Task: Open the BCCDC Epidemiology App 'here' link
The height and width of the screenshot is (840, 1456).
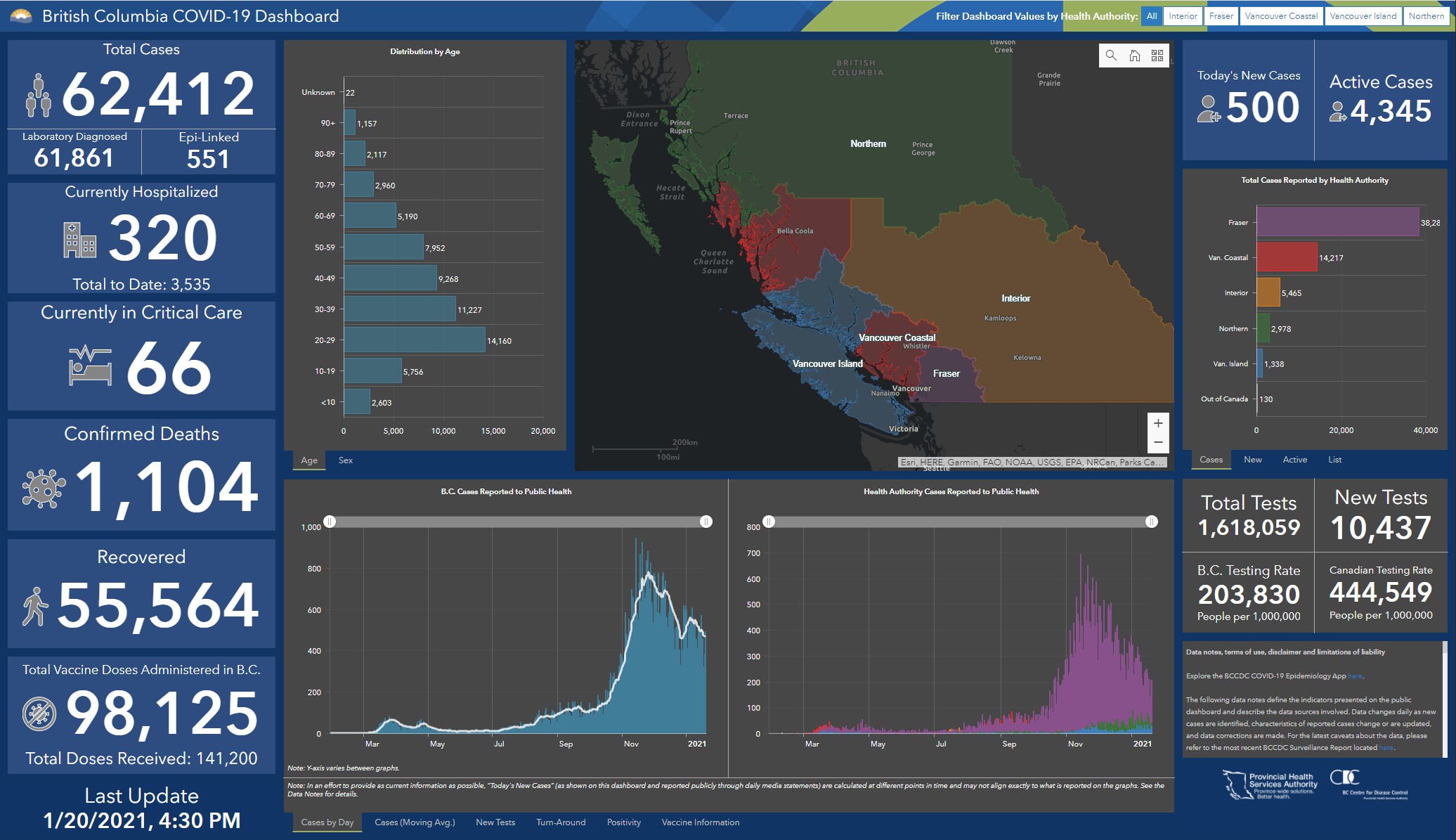Action: pyautogui.click(x=1356, y=676)
